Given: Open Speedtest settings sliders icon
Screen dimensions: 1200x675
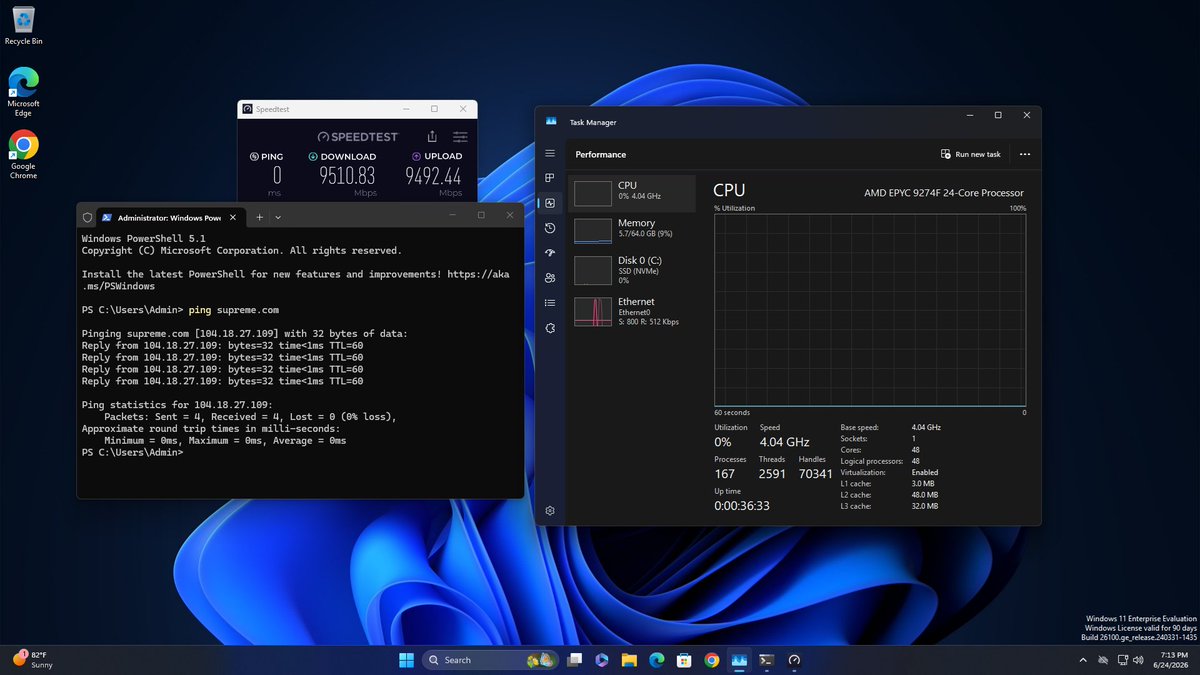Looking at the screenshot, I should (460, 136).
